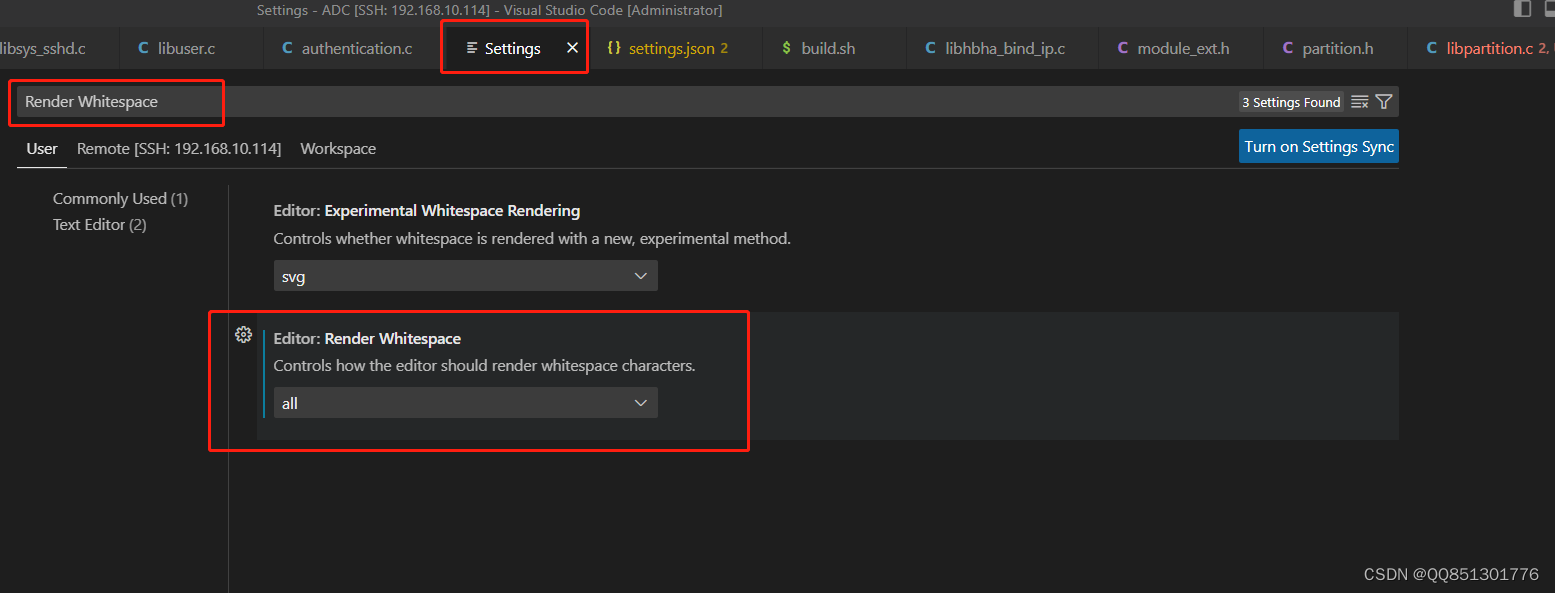Viewport: 1555px width, 593px height.
Task: Clear the settings search input using the icon
Action: 1359,101
